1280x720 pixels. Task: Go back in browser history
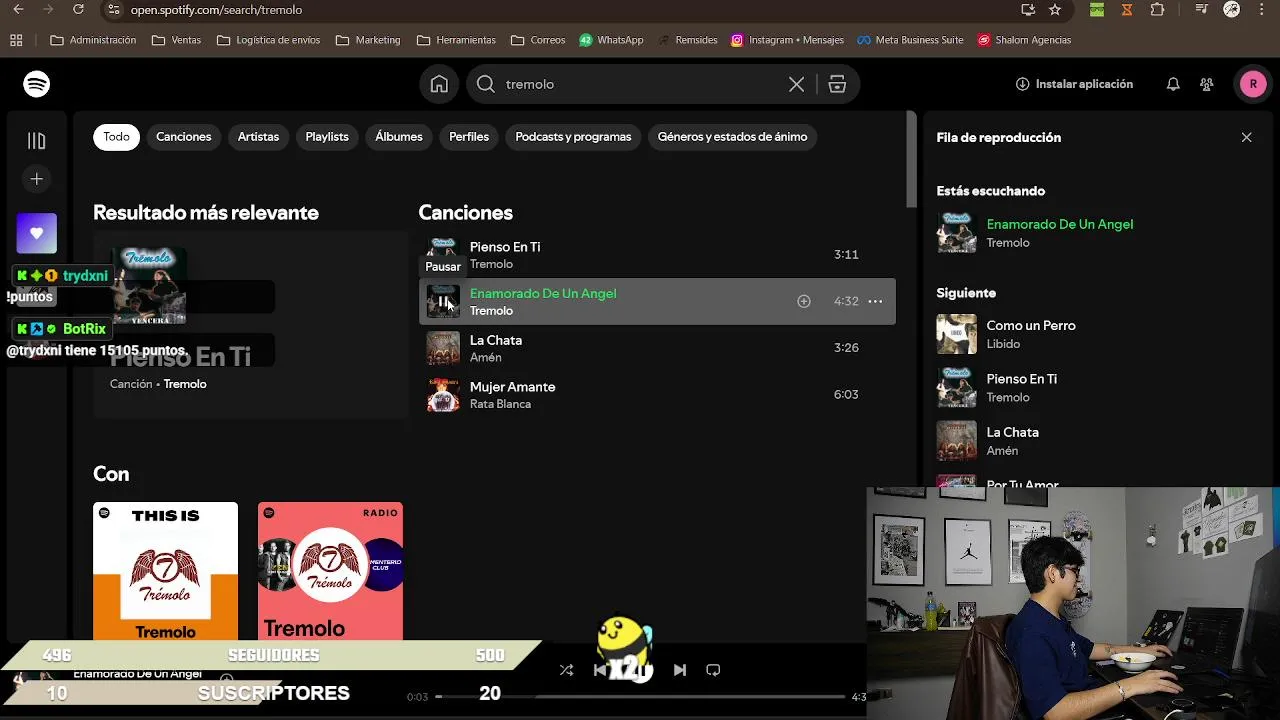[x=18, y=10]
